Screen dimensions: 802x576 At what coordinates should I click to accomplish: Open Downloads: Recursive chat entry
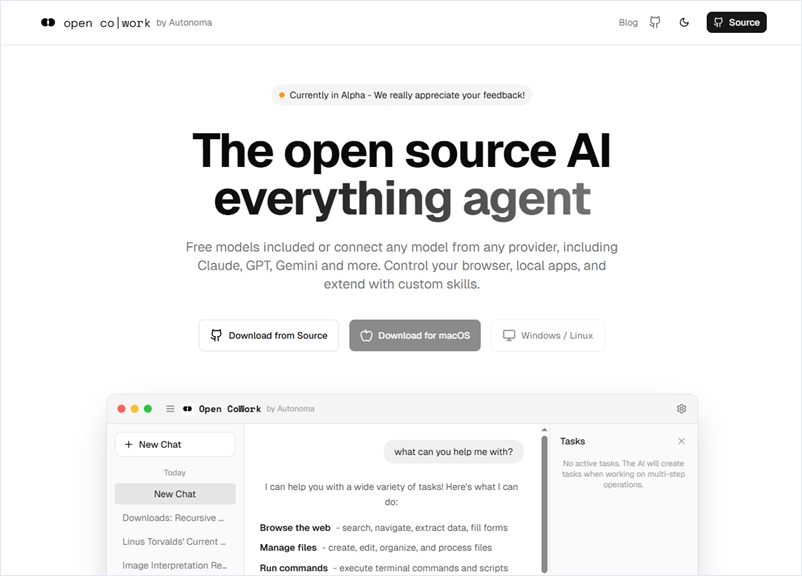click(174, 518)
